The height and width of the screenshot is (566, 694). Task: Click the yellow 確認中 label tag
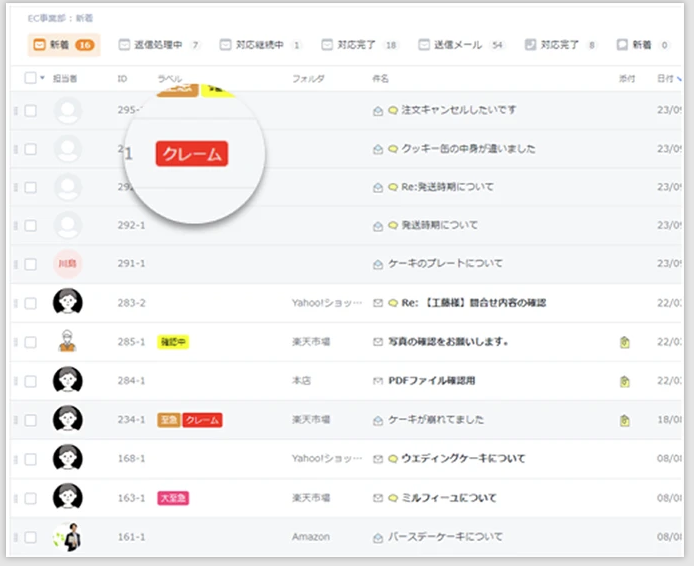click(173, 342)
